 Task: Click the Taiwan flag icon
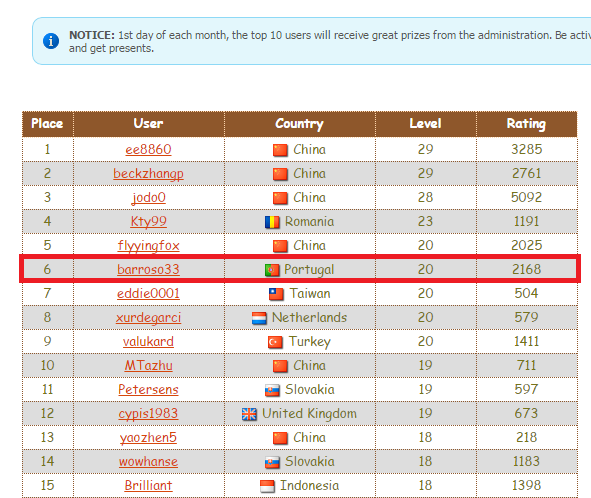tap(276, 294)
